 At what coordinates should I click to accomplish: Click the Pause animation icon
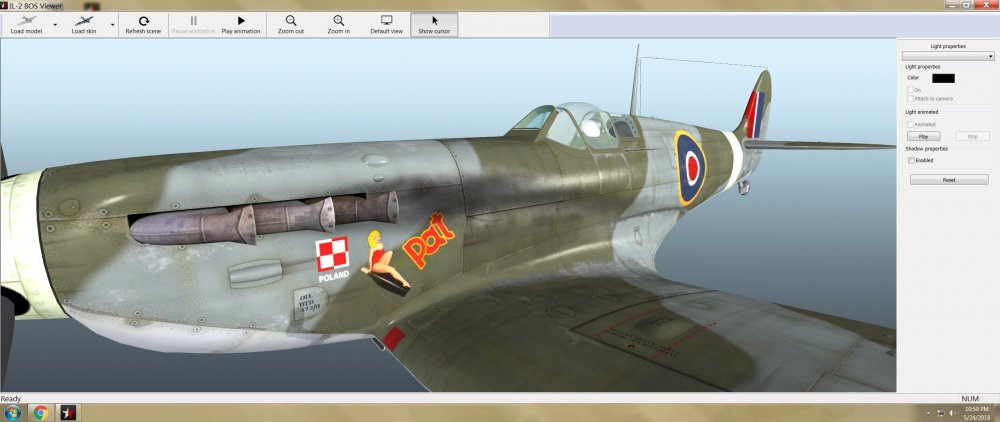click(193, 21)
